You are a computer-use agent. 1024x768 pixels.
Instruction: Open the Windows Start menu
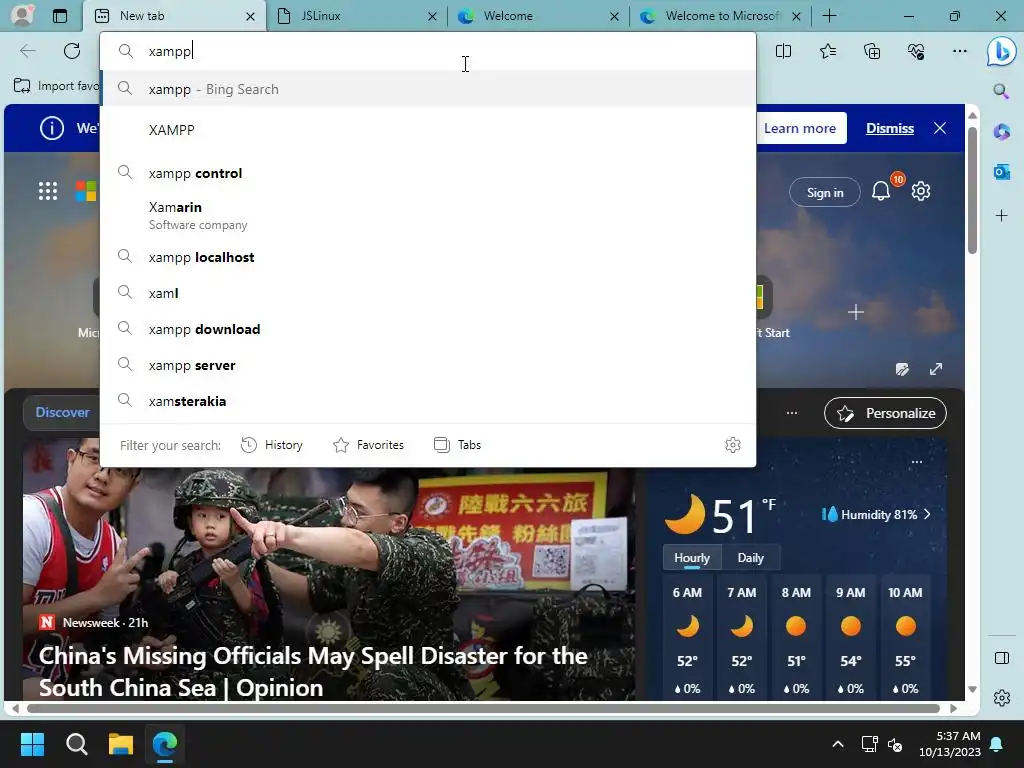coord(32,743)
